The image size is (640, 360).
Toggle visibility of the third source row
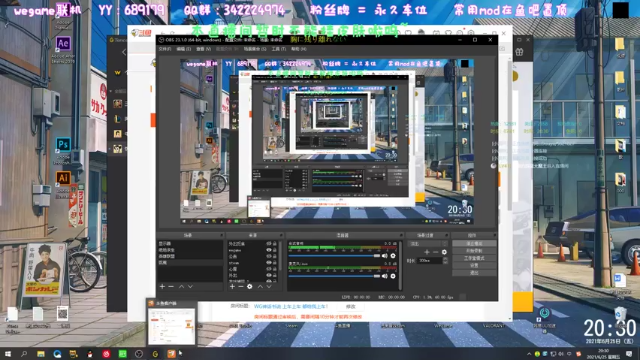pos(269,256)
